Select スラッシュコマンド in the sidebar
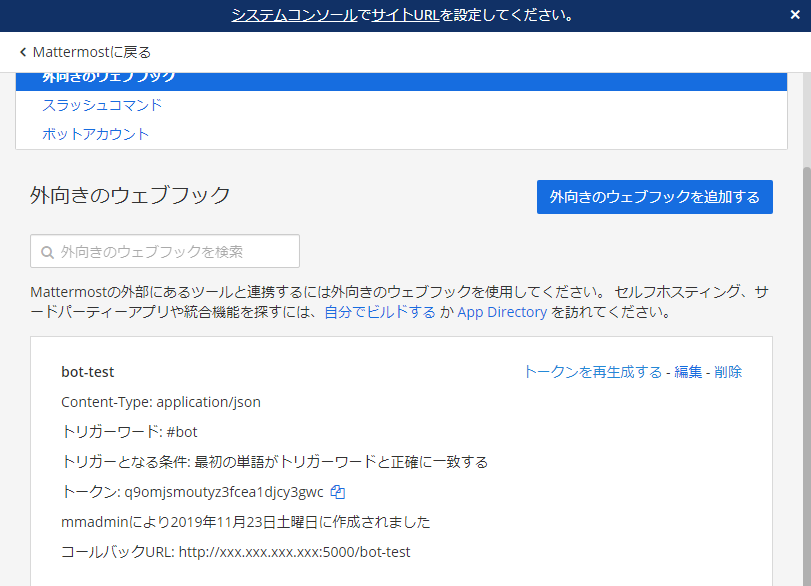This screenshot has width=811, height=586. pyautogui.click(x=104, y=105)
